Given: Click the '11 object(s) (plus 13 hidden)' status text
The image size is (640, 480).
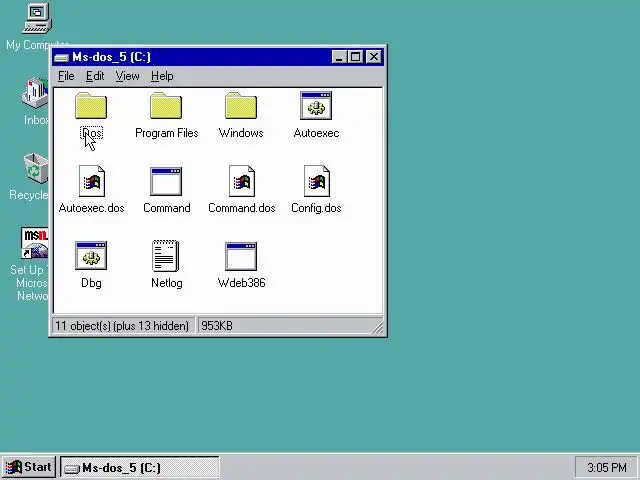Looking at the screenshot, I should (122, 326).
